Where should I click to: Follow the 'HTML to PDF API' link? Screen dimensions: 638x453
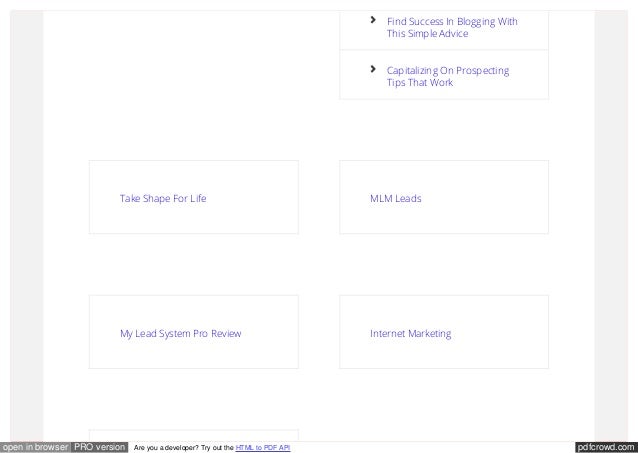tap(263, 448)
